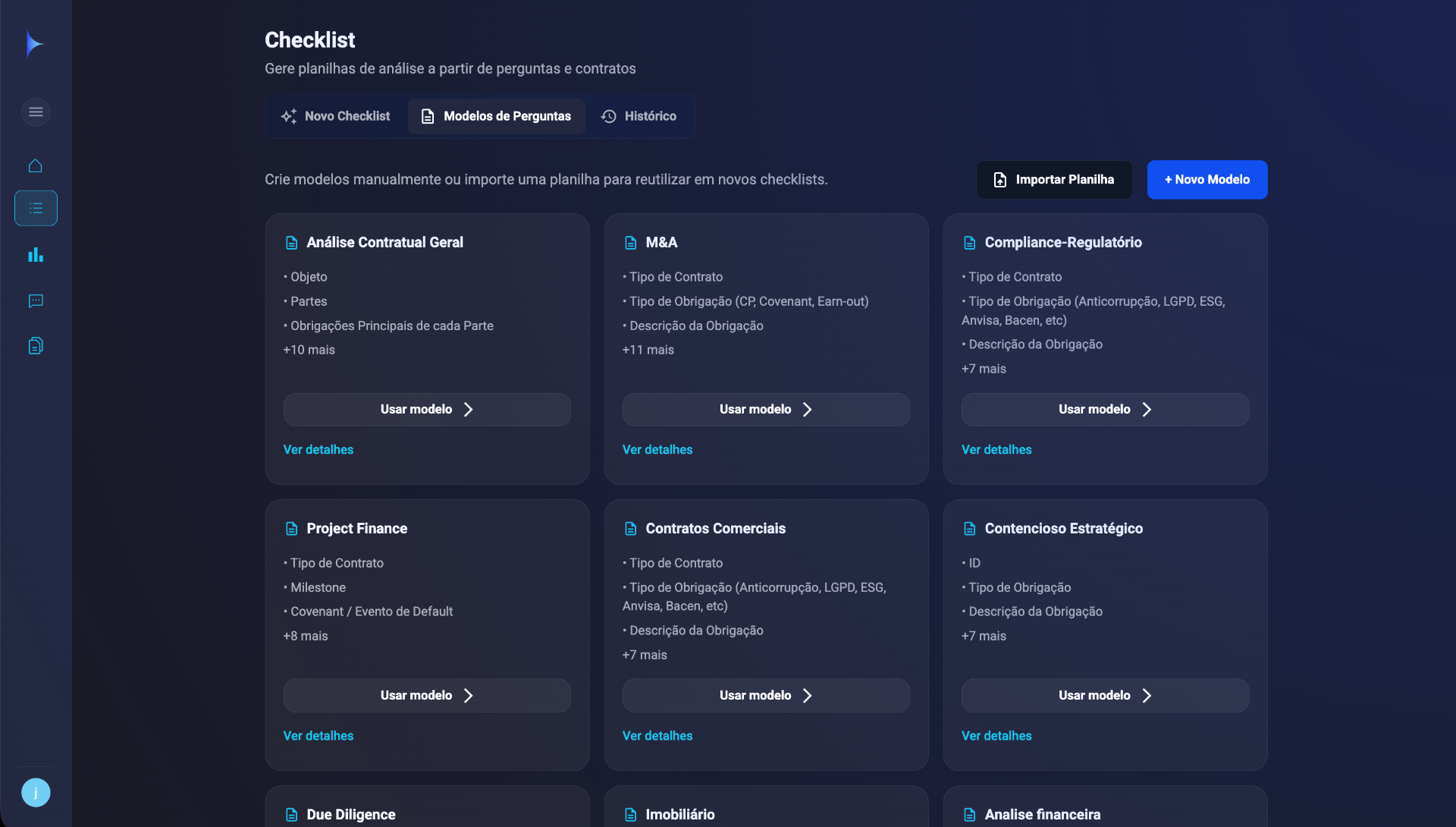The image size is (1456, 827).
Task: Click document icon beside M&A title
Action: (x=630, y=243)
